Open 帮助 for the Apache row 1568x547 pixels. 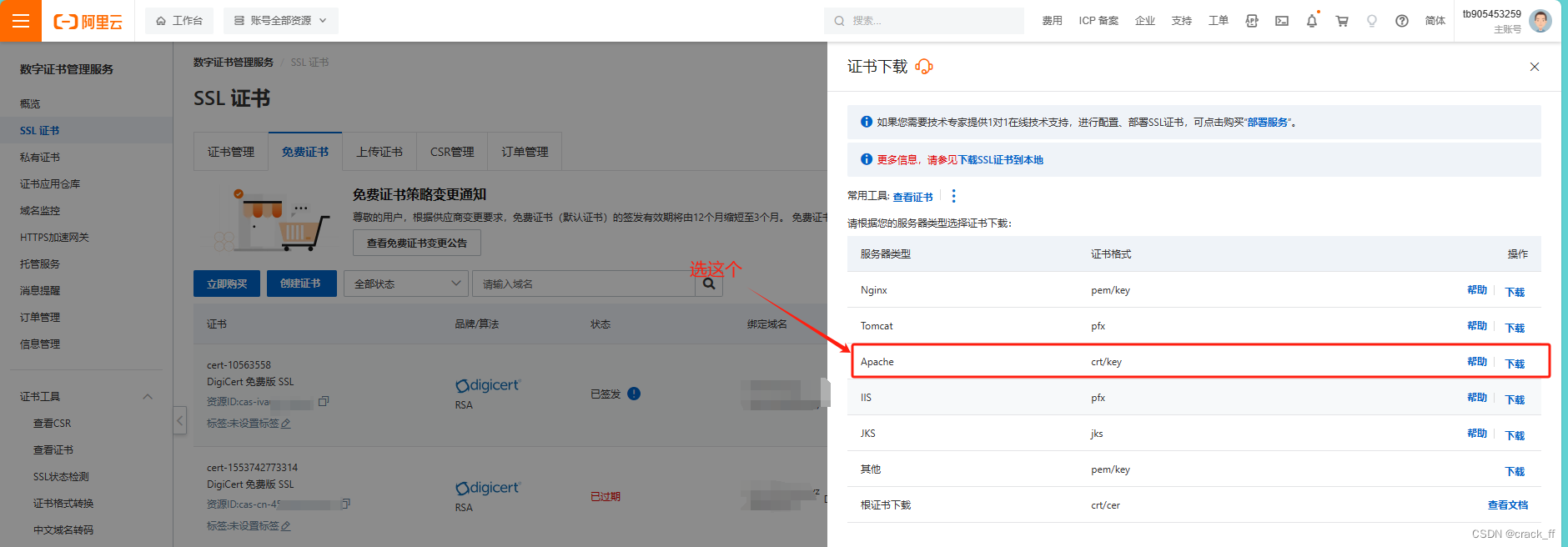point(1477,362)
